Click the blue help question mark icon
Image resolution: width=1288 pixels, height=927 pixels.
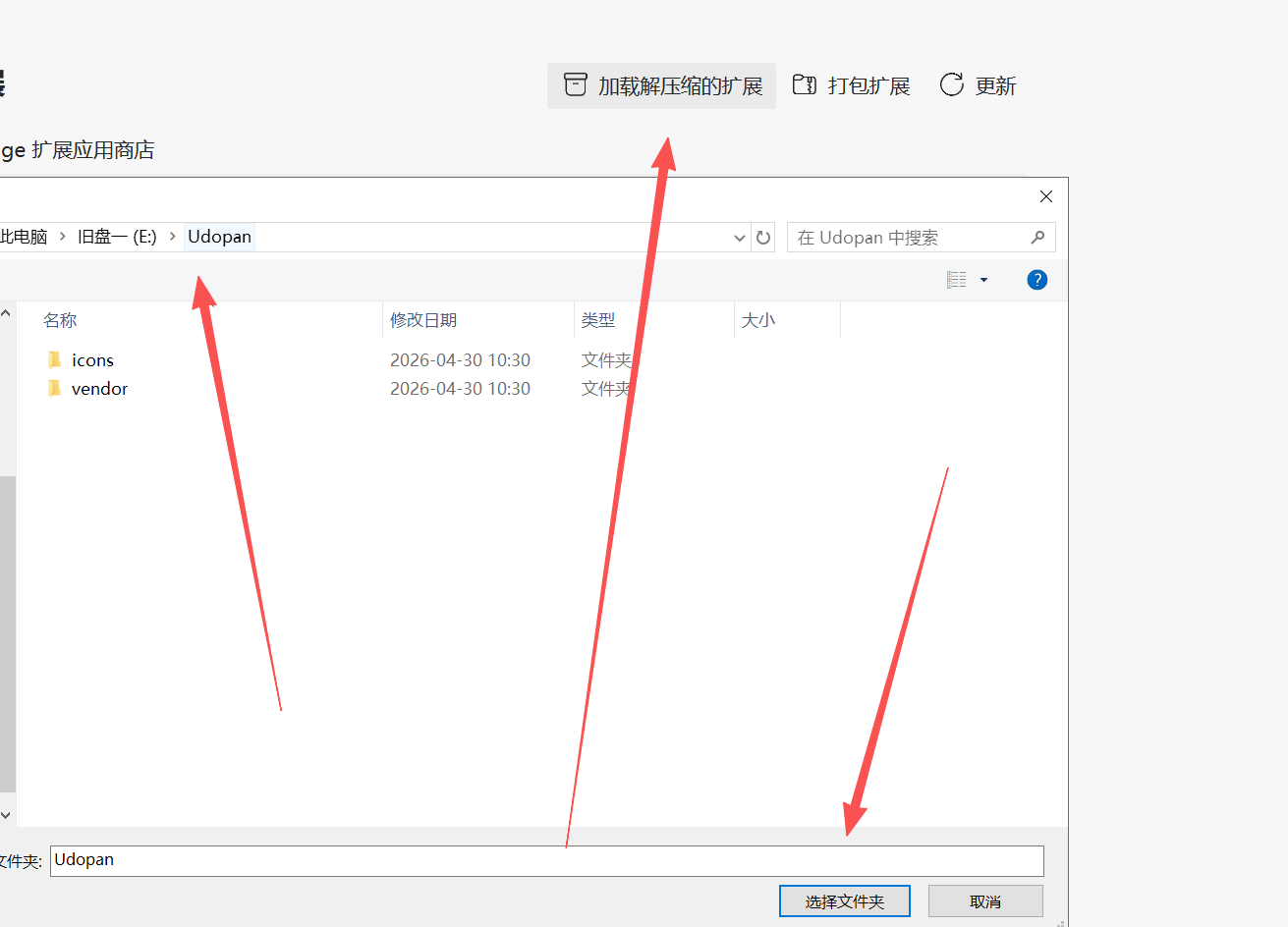(x=1036, y=280)
